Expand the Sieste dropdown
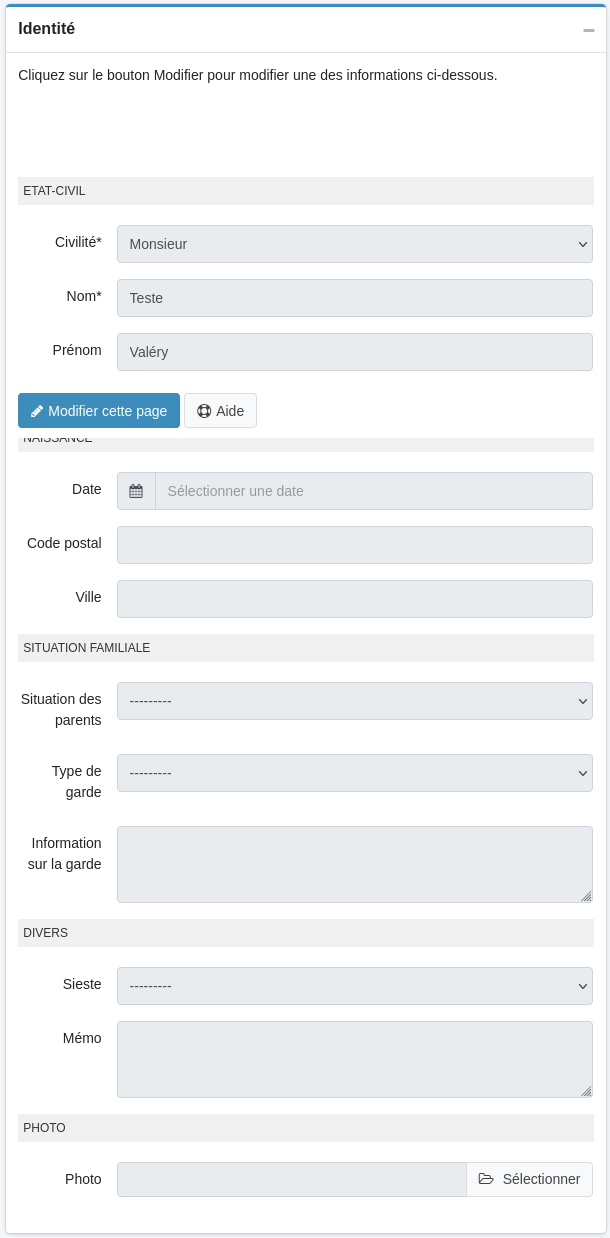The image size is (610, 1238). coord(354,986)
